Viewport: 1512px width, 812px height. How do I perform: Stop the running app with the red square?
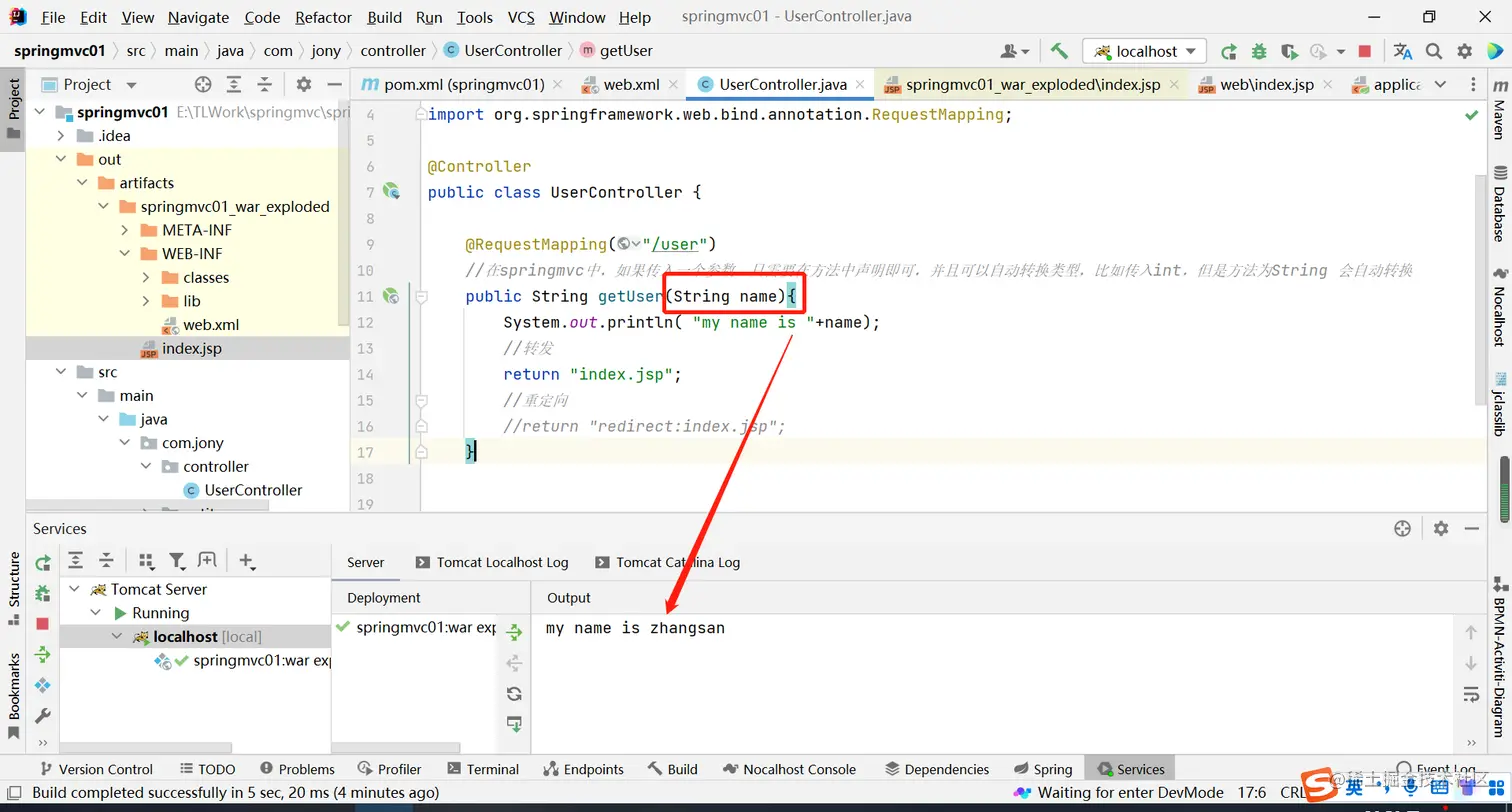tap(1365, 51)
